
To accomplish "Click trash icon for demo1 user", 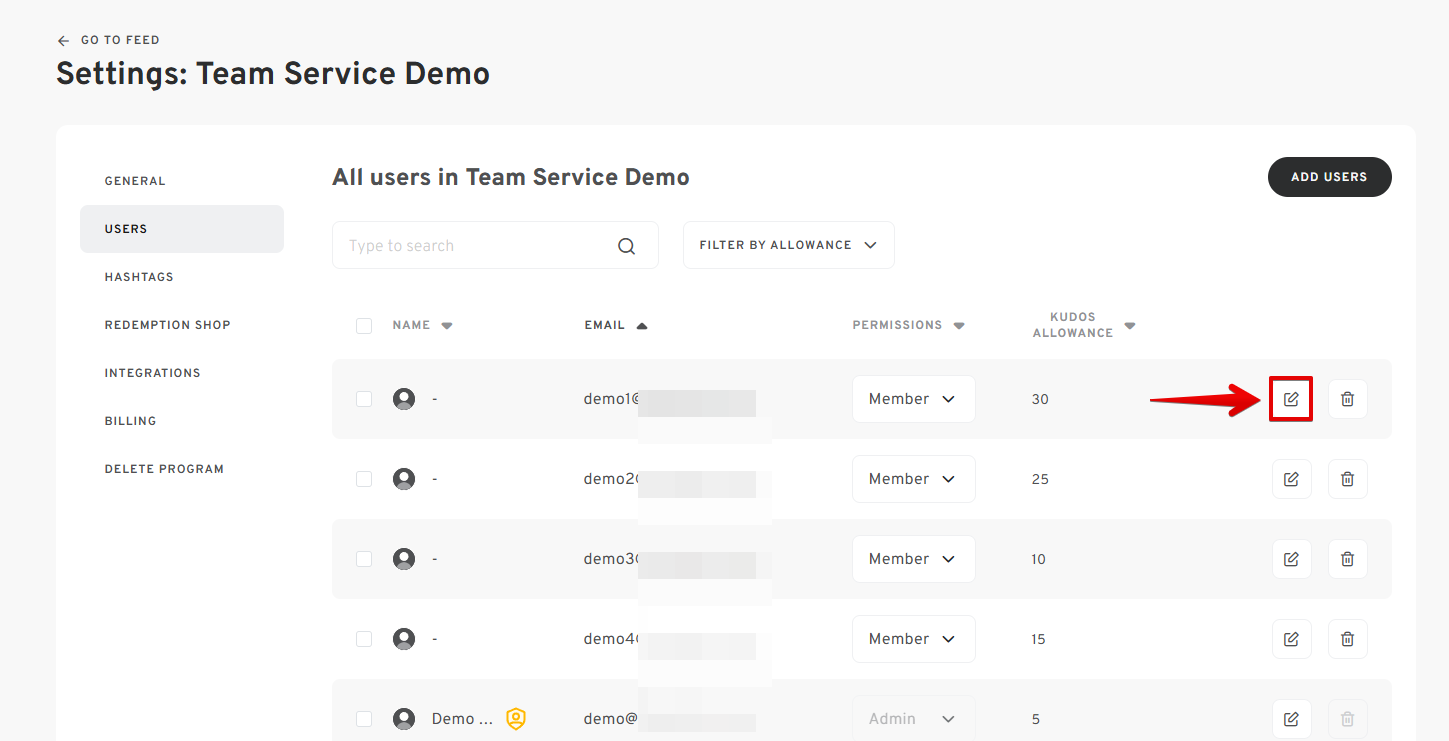I will click(1347, 399).
